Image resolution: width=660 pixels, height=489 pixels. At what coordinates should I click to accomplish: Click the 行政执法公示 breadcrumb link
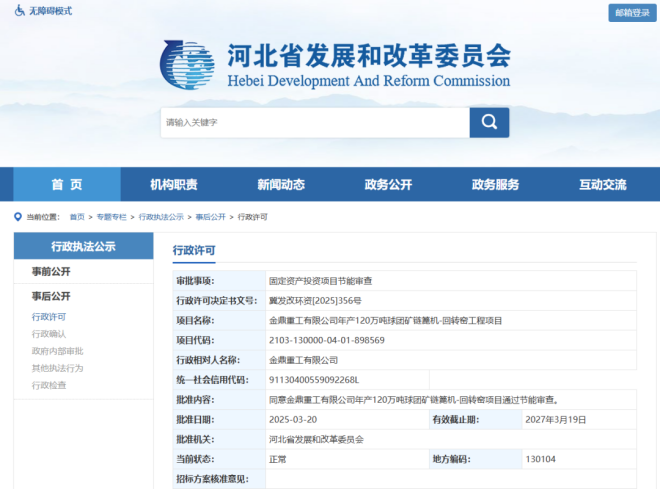pyautogui.click(x=160, y=217)
